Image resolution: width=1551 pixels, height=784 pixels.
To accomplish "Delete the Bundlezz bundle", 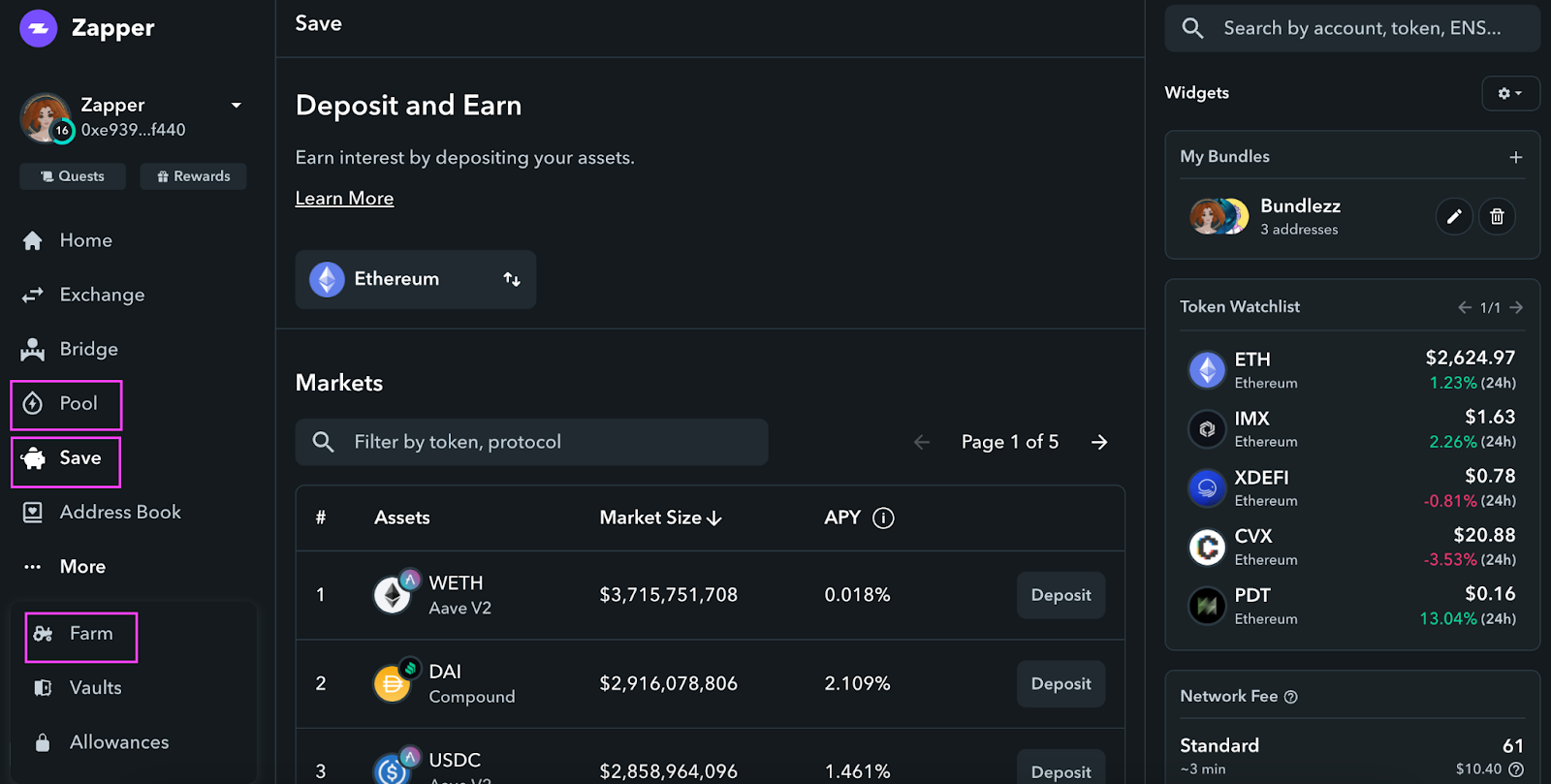I will tap(1497, 216).
